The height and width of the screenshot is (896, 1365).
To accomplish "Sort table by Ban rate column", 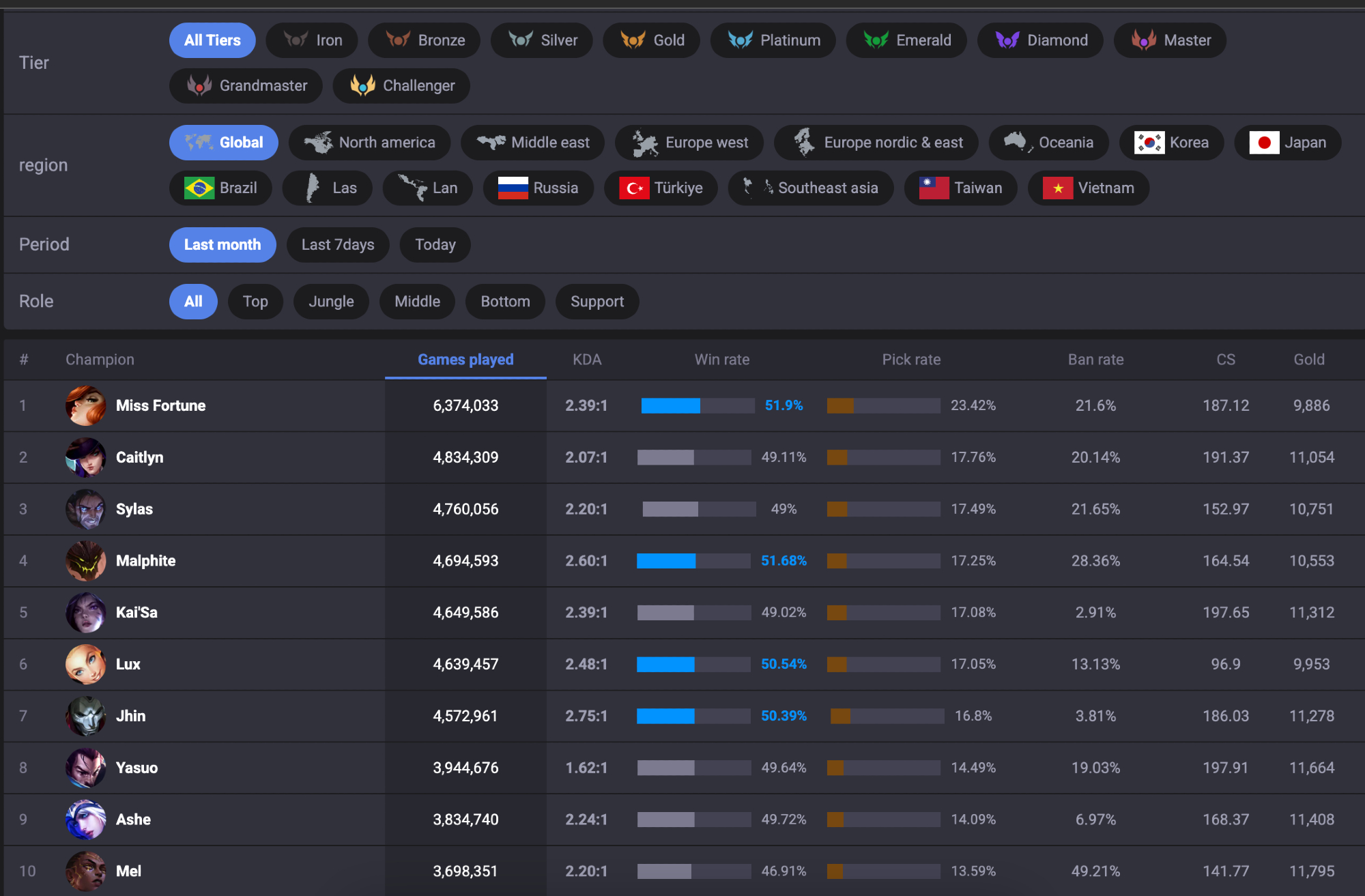I will (1095, 360).
